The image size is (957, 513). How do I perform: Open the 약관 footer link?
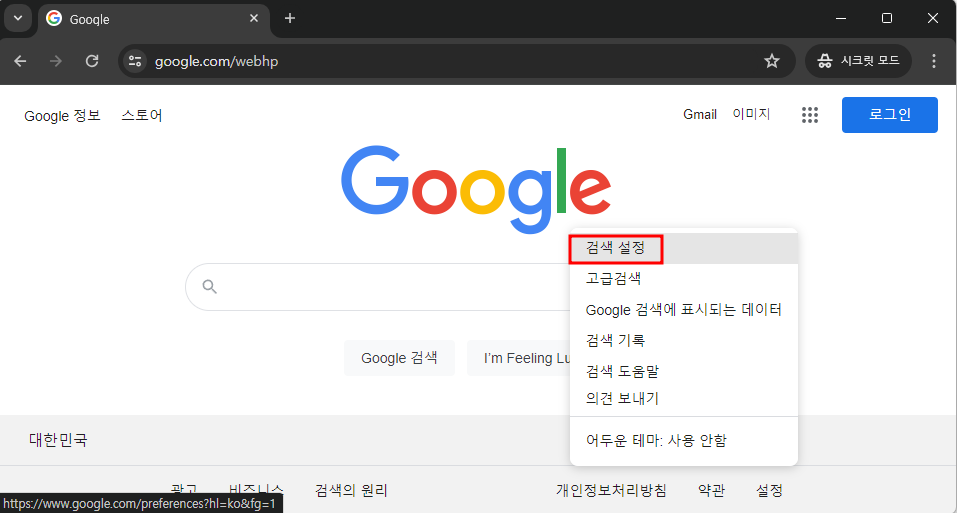tap(712, 490)
